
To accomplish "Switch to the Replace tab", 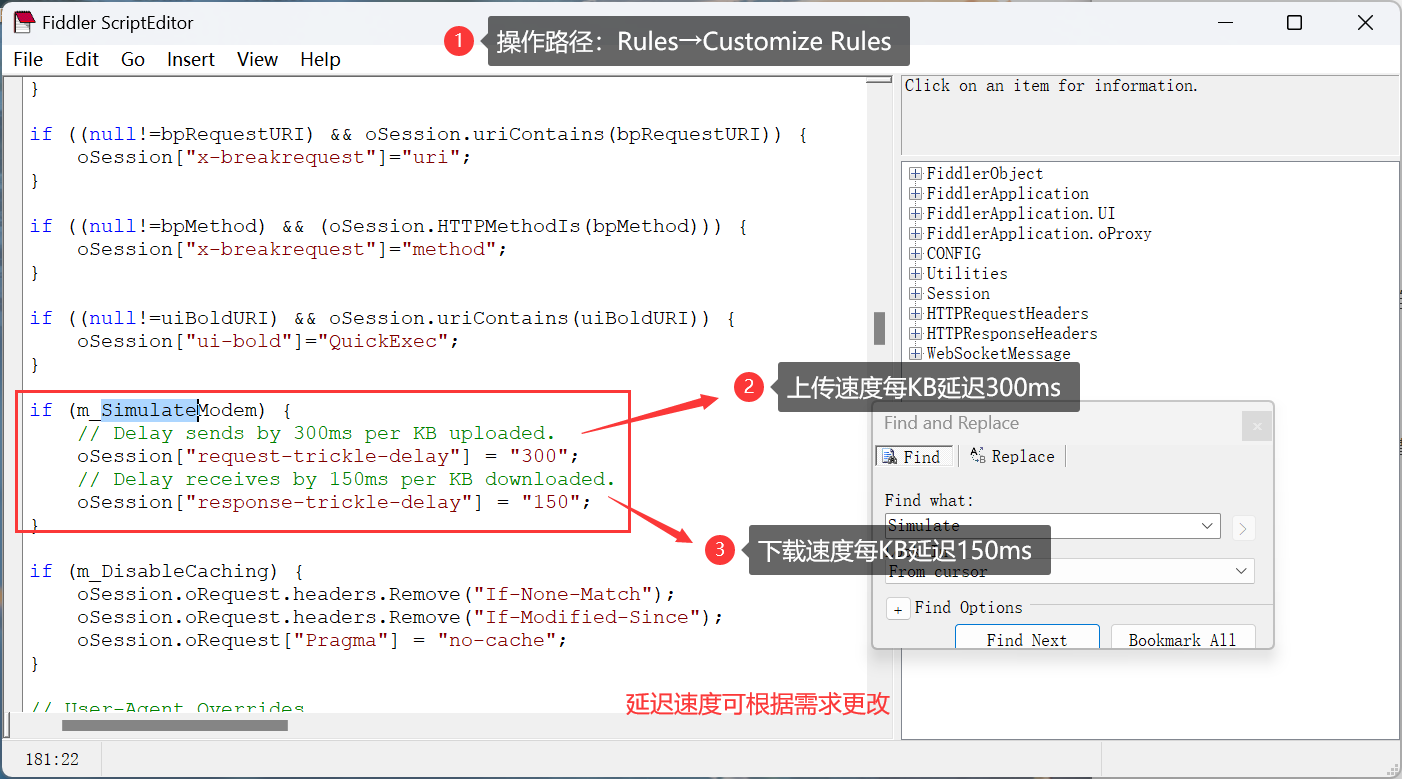I will pyautogui.click(x=1012, y=457).
